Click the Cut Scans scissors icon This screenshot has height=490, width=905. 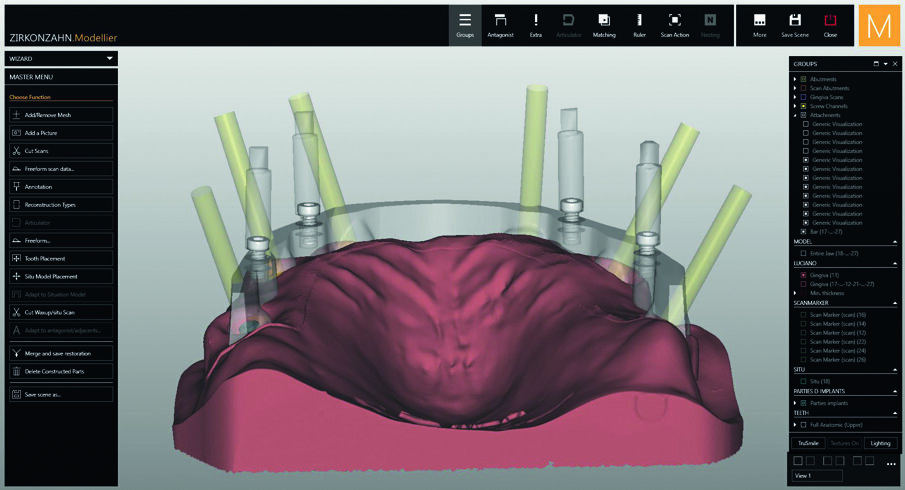[16, 151]
